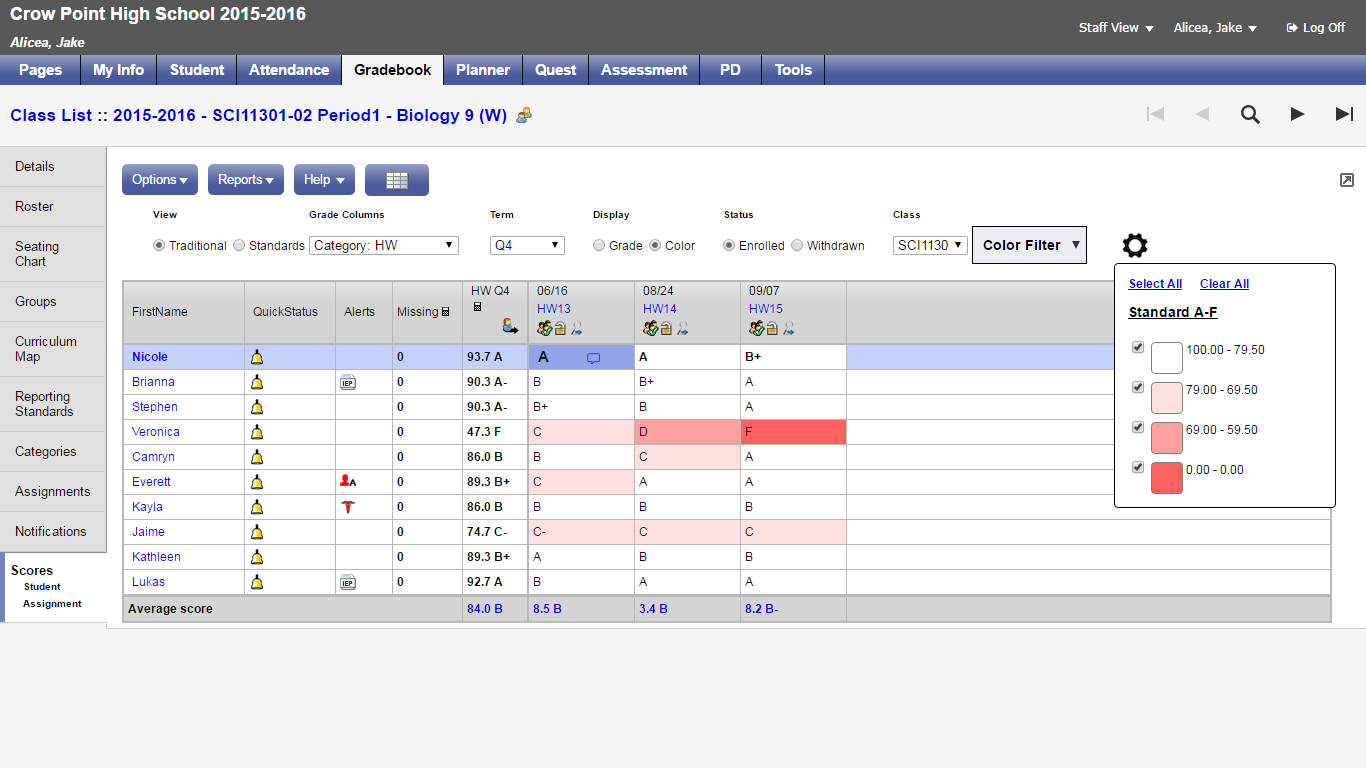Viewport: 1366px width, 768px height.
Task: Open the Alicea, Jake user dropdown
Action: pyautogui.click(x=1215, y=28)
